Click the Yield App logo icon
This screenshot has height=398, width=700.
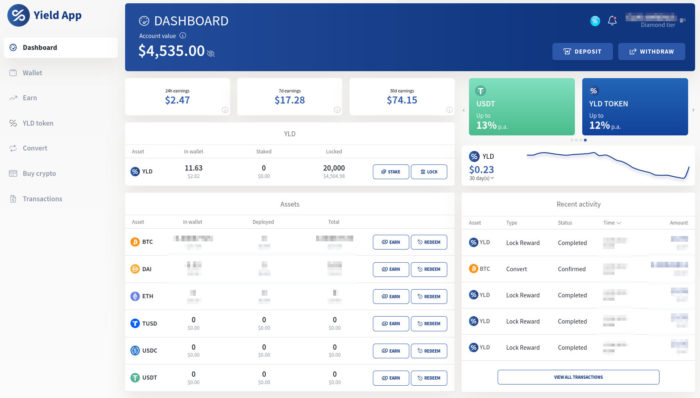[18, 15]
